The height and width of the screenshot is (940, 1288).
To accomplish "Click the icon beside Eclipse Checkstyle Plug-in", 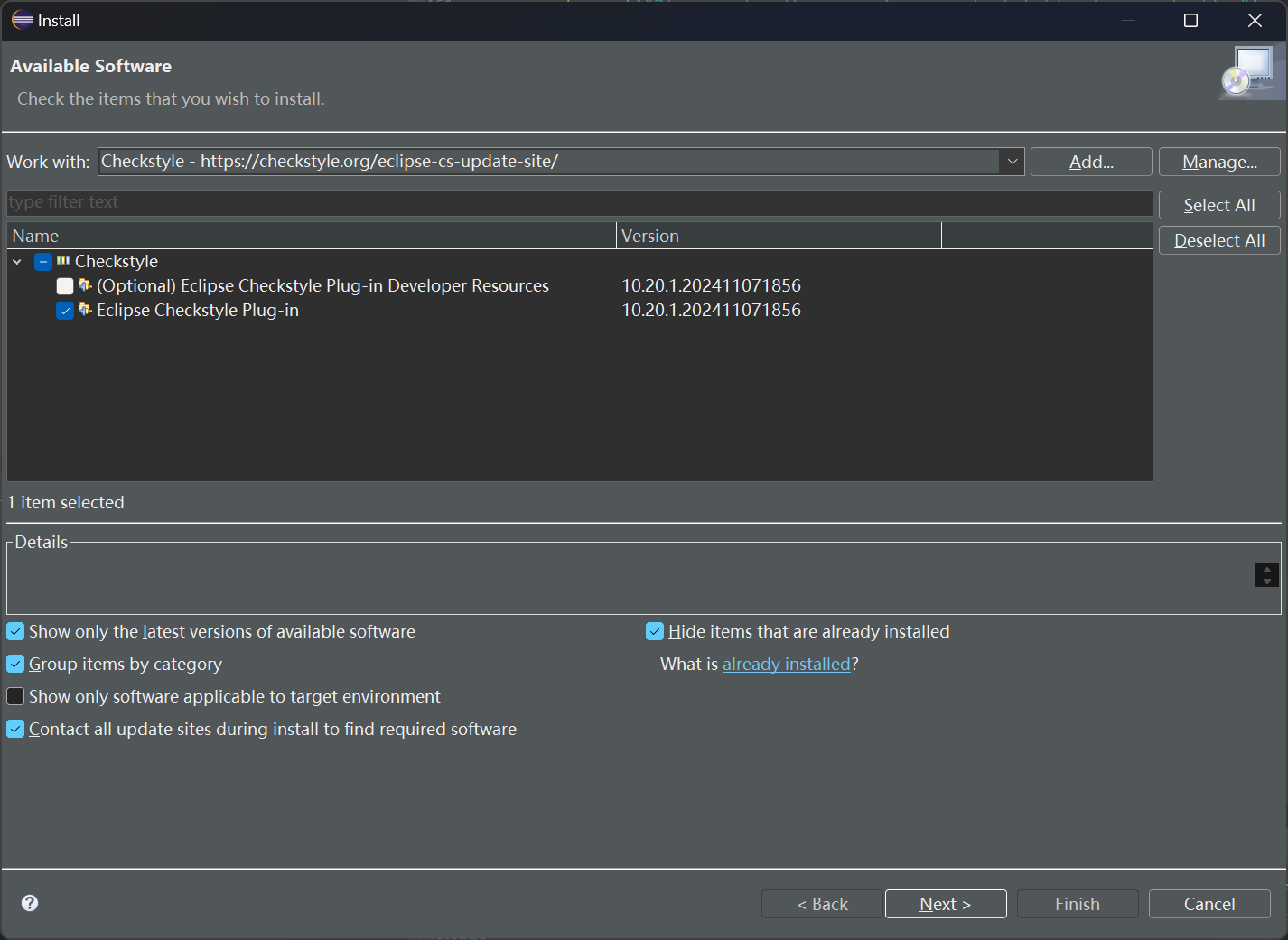I will tap(85, 310).
